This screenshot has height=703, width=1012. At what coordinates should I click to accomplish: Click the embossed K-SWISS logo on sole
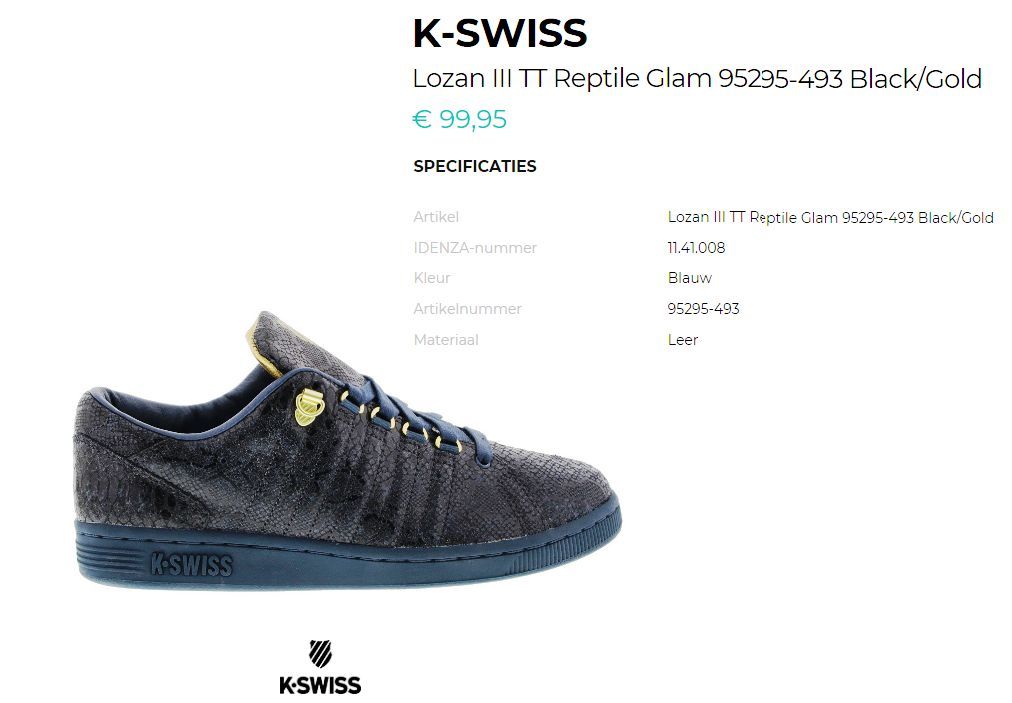point(191,564)
